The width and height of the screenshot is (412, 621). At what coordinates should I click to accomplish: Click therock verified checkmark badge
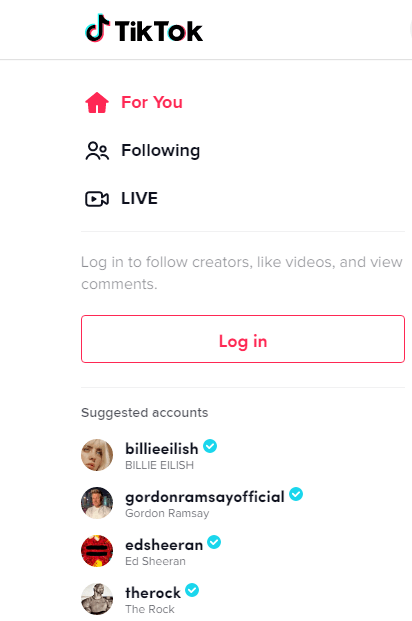pyautogui.click(x=192, y=590)
